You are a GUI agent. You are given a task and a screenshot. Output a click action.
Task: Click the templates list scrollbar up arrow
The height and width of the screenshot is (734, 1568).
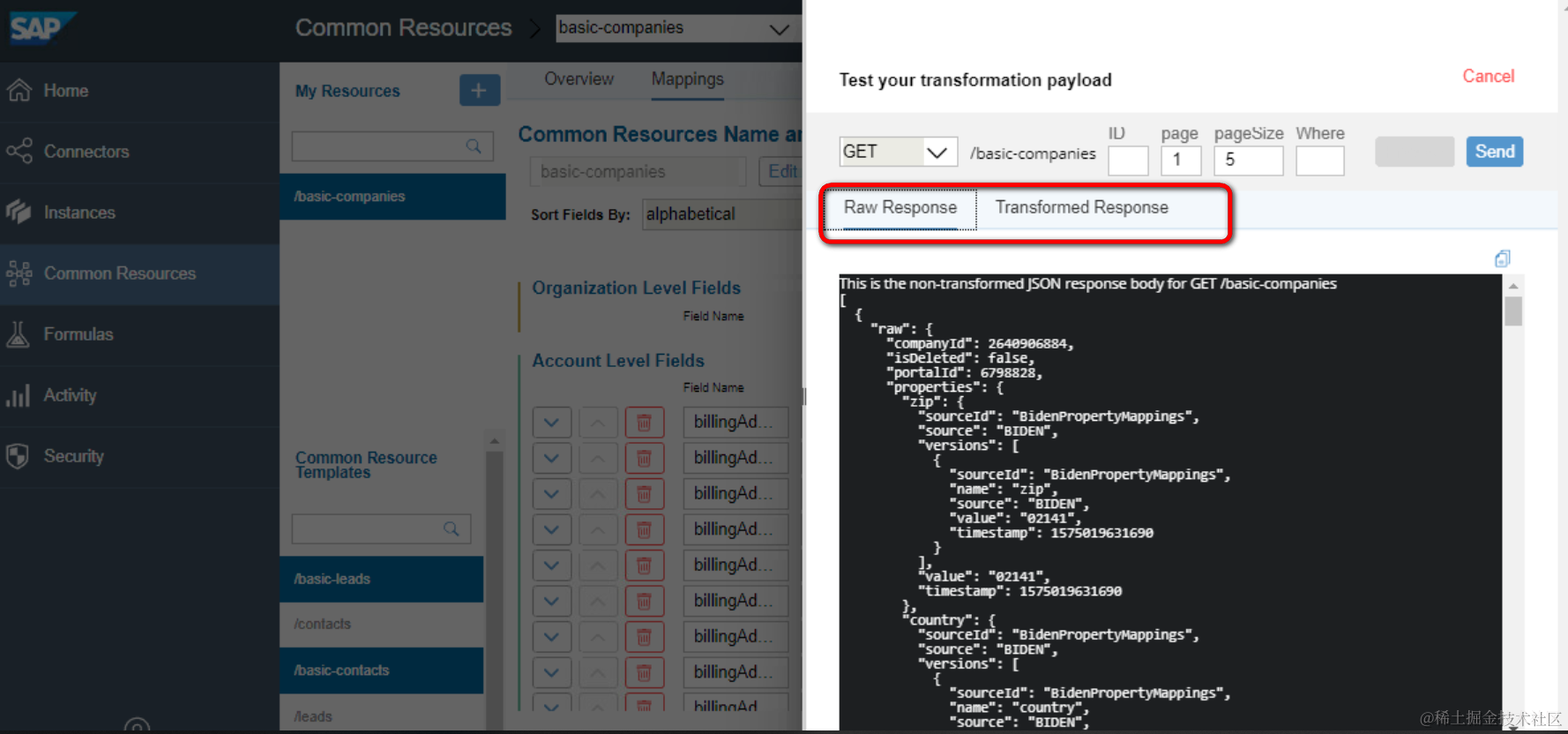[x=494, y=441]
